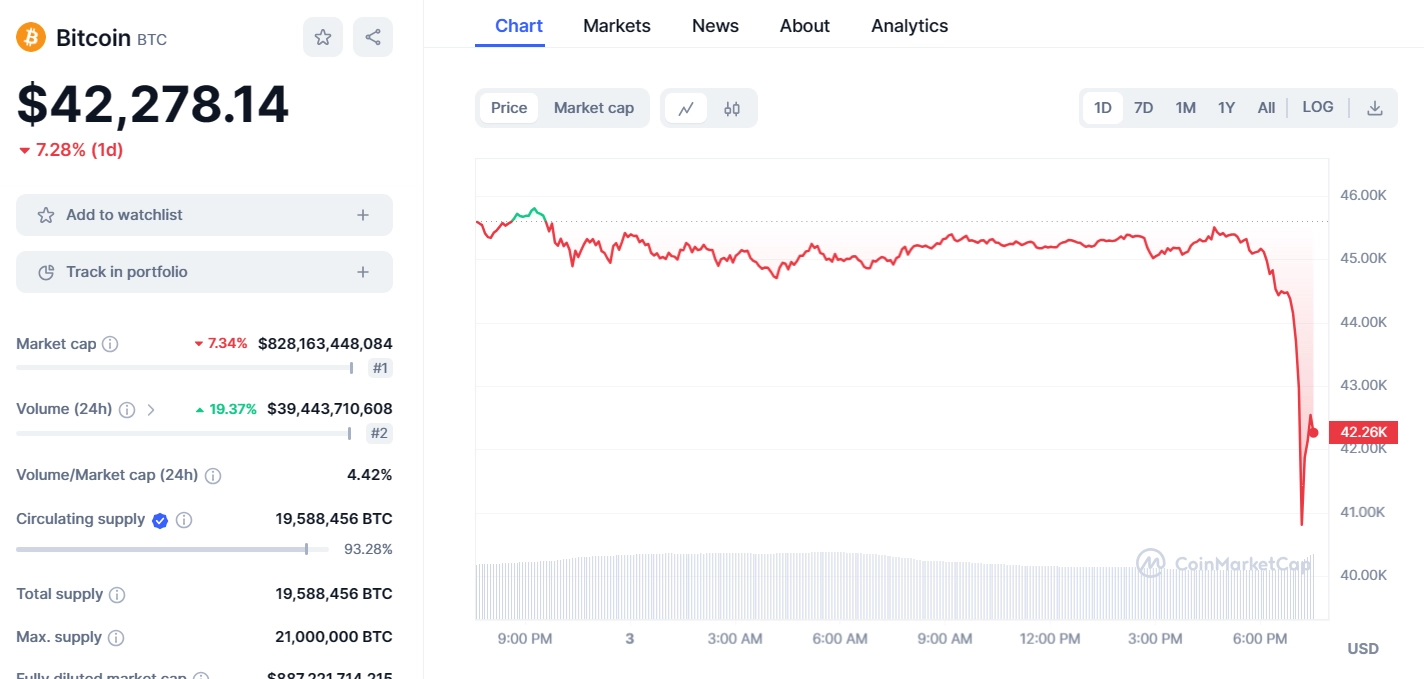Click the #2 volume rank badge
The height and width of the screenshot is (679, 1424).
(380, 433)
